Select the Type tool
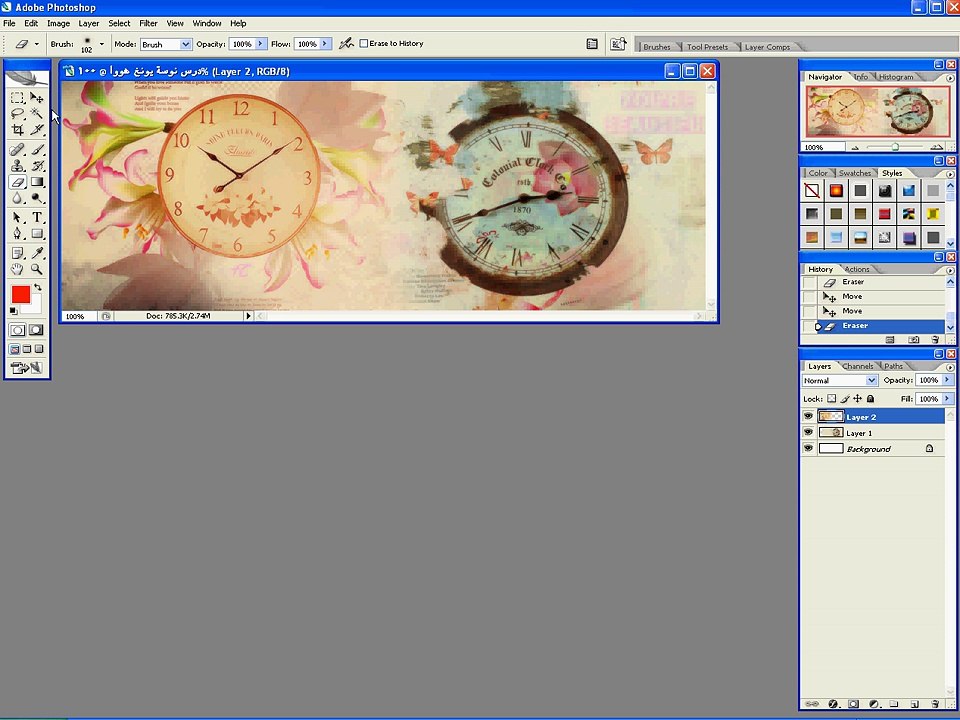This screenshot has height=720, width=960. coord(37,217)
